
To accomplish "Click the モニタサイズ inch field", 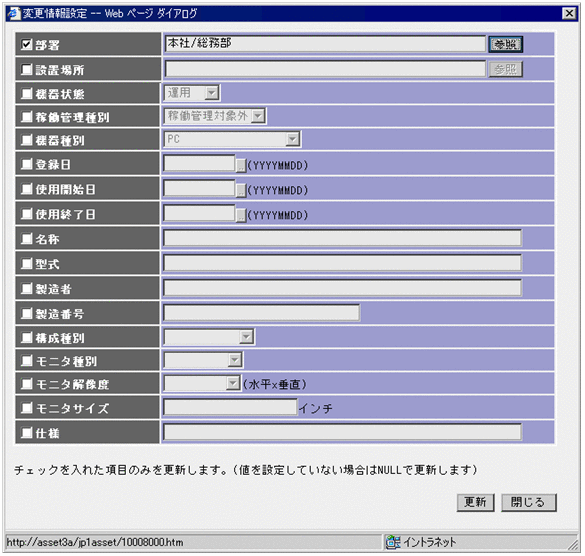I will [x=230, y=407].
